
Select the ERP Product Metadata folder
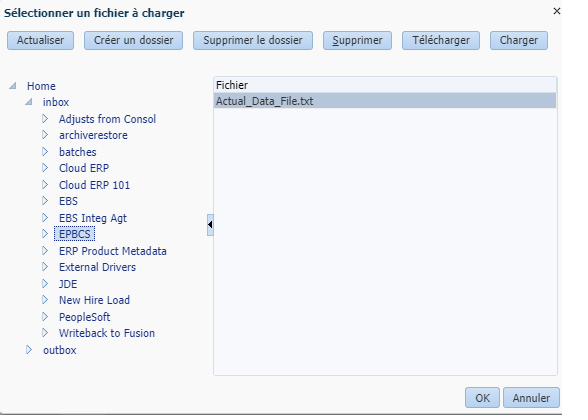(112, 251)
